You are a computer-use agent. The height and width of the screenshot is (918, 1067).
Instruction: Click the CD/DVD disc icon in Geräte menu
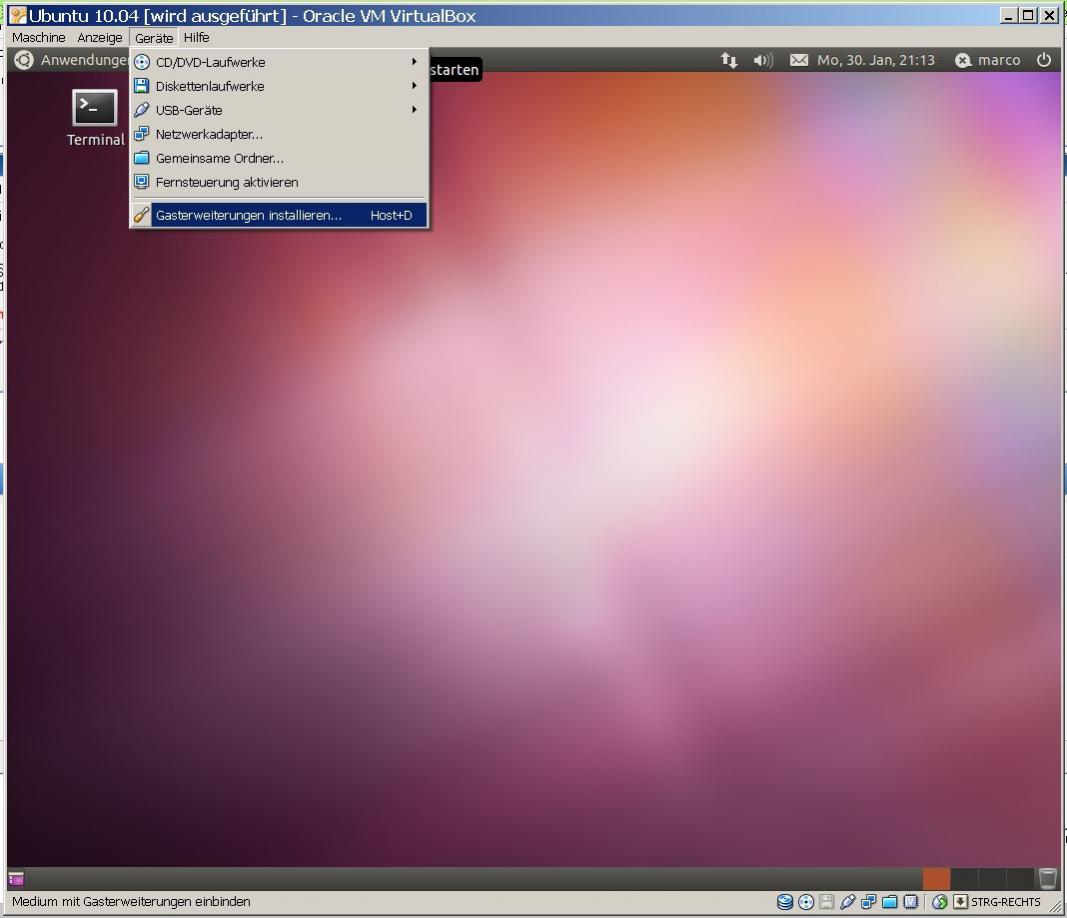pyautogui.click(x=142, y=62)
